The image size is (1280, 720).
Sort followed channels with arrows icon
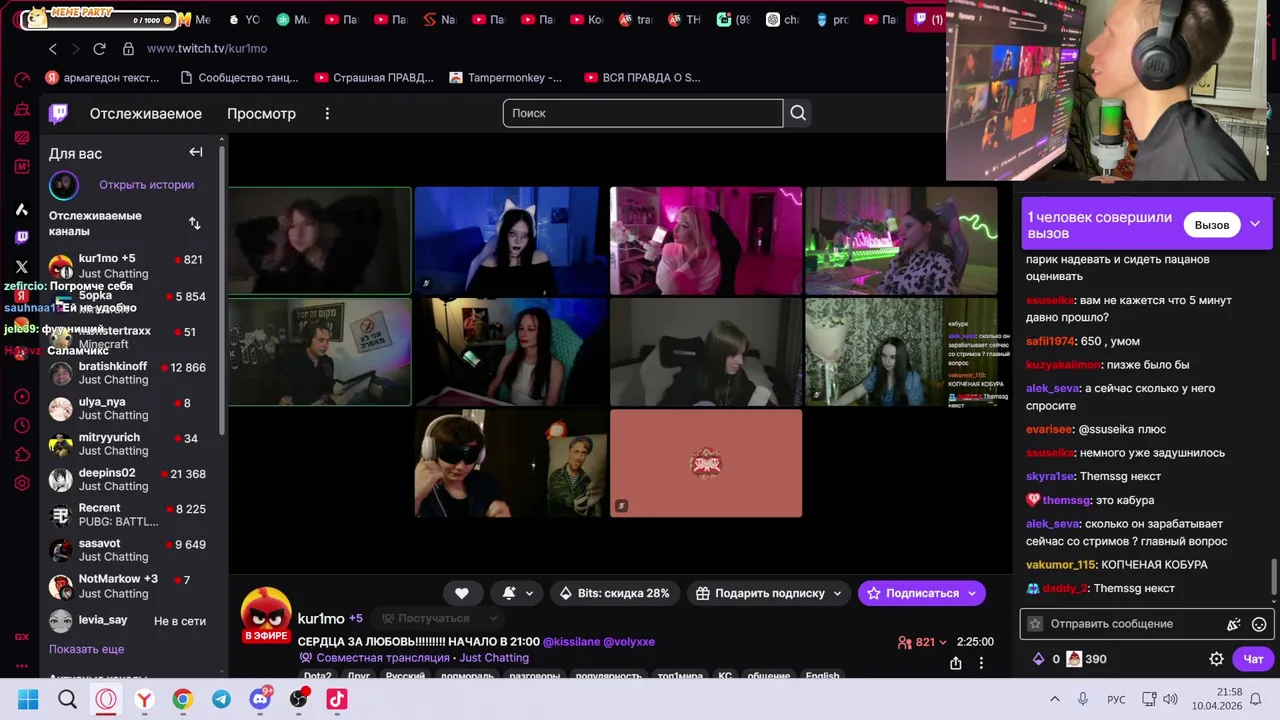coord(194,223)
